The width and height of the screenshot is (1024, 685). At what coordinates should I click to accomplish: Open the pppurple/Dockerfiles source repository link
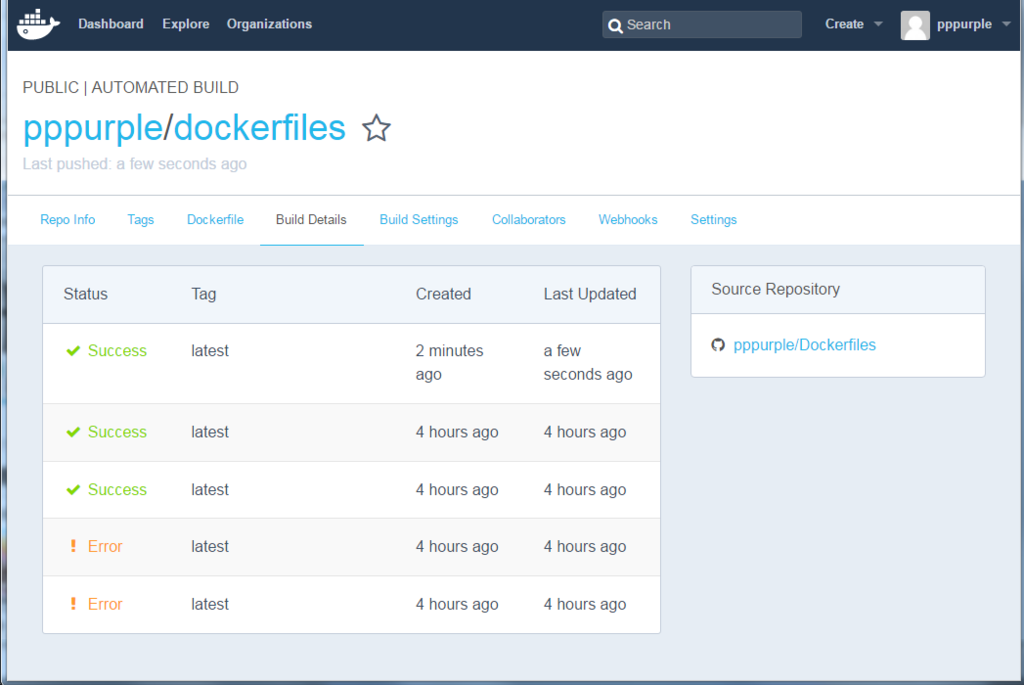tap(804, 345)
